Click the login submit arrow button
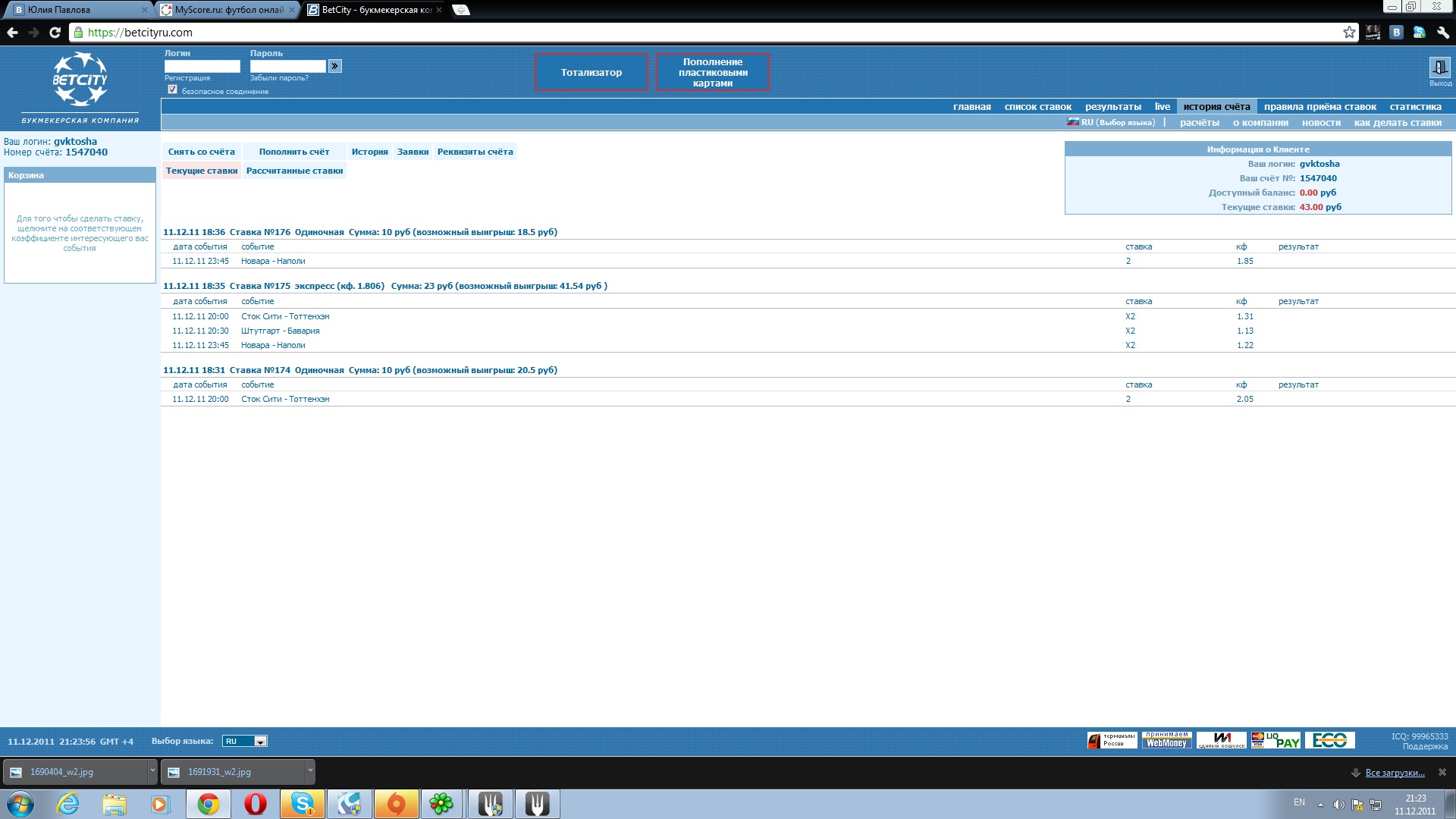1456x819 pixels. [x=335, y=66]
